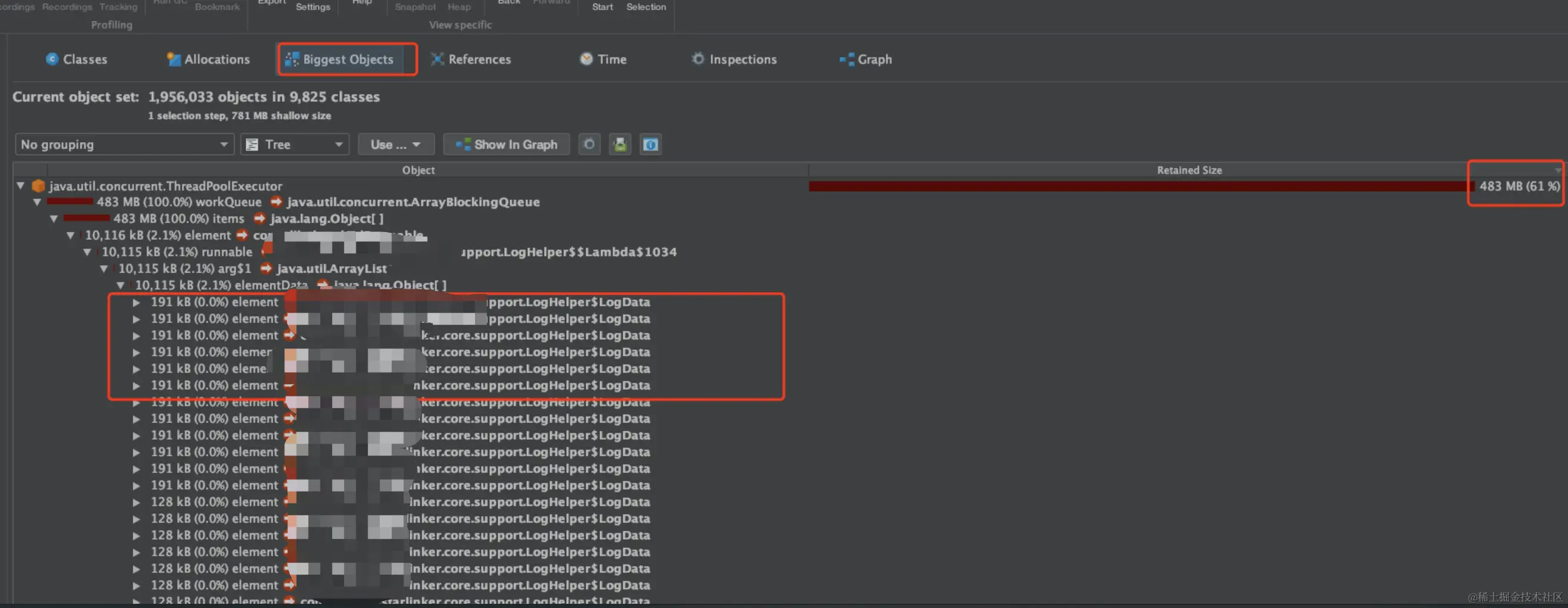Click the Time view clock icon
Viewport: 1568px width, 608px height.
coord(586,59)
